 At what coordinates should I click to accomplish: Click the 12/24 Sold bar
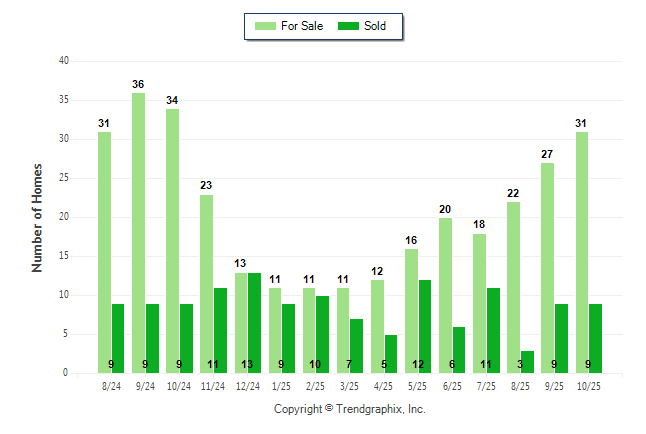255,323
